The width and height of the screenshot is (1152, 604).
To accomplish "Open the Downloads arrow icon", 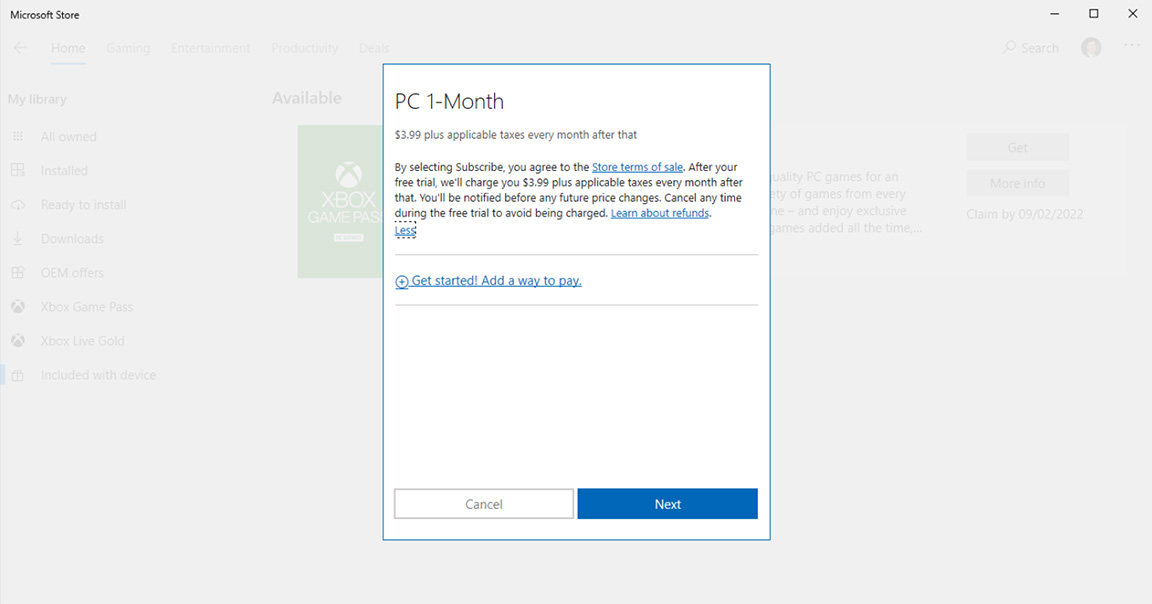I will [x=18, y=239].
